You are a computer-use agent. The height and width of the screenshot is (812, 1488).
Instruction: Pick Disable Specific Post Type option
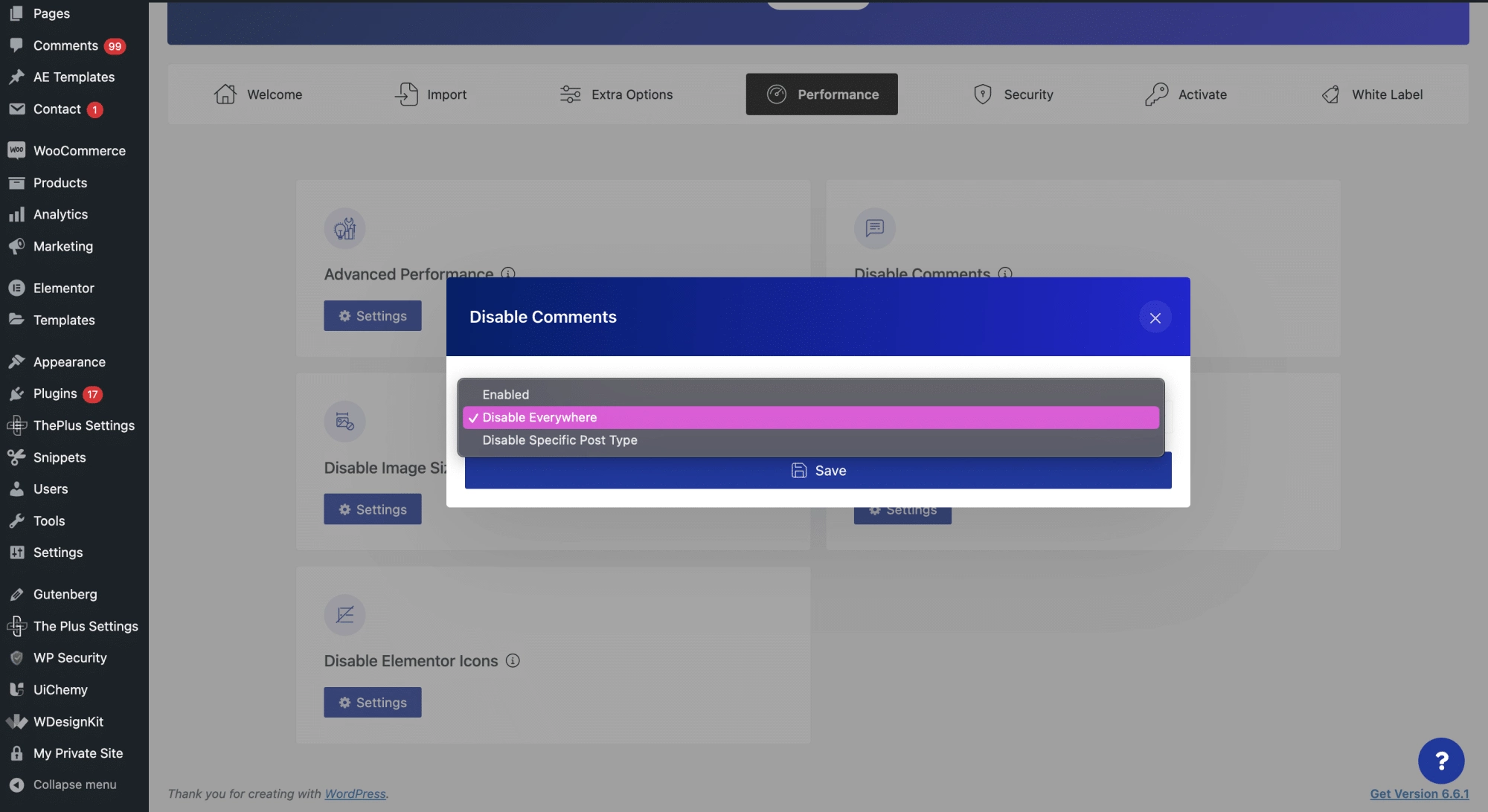click(559, 440)
